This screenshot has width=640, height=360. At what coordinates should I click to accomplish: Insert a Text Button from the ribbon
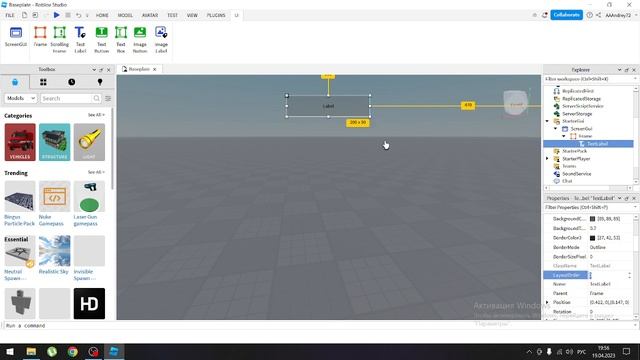coord(101,40)
